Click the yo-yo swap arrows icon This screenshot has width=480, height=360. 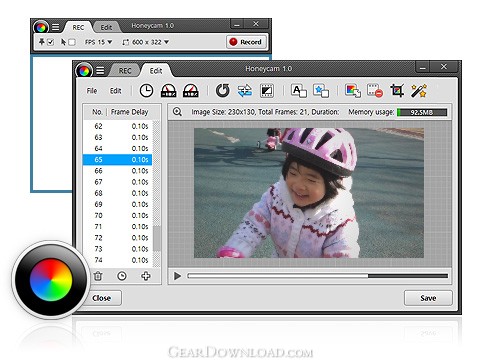(x=245, y=91)
